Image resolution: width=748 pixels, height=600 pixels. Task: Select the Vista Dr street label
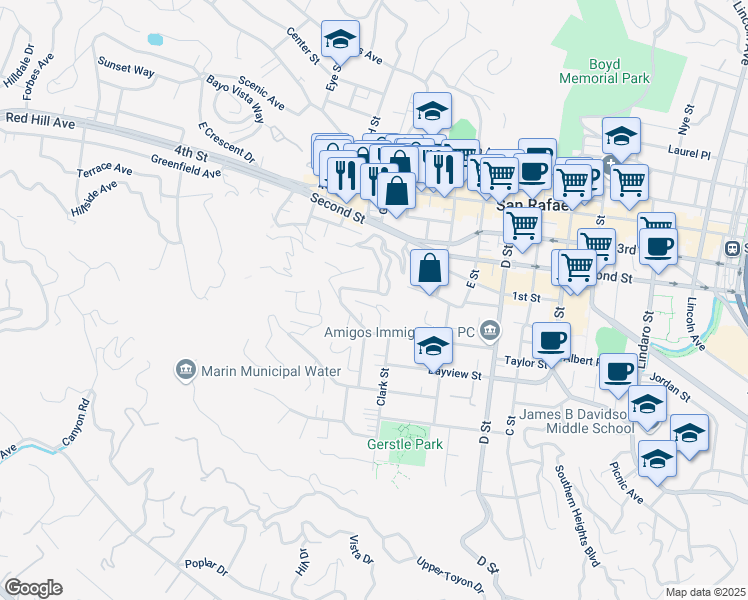361,549
